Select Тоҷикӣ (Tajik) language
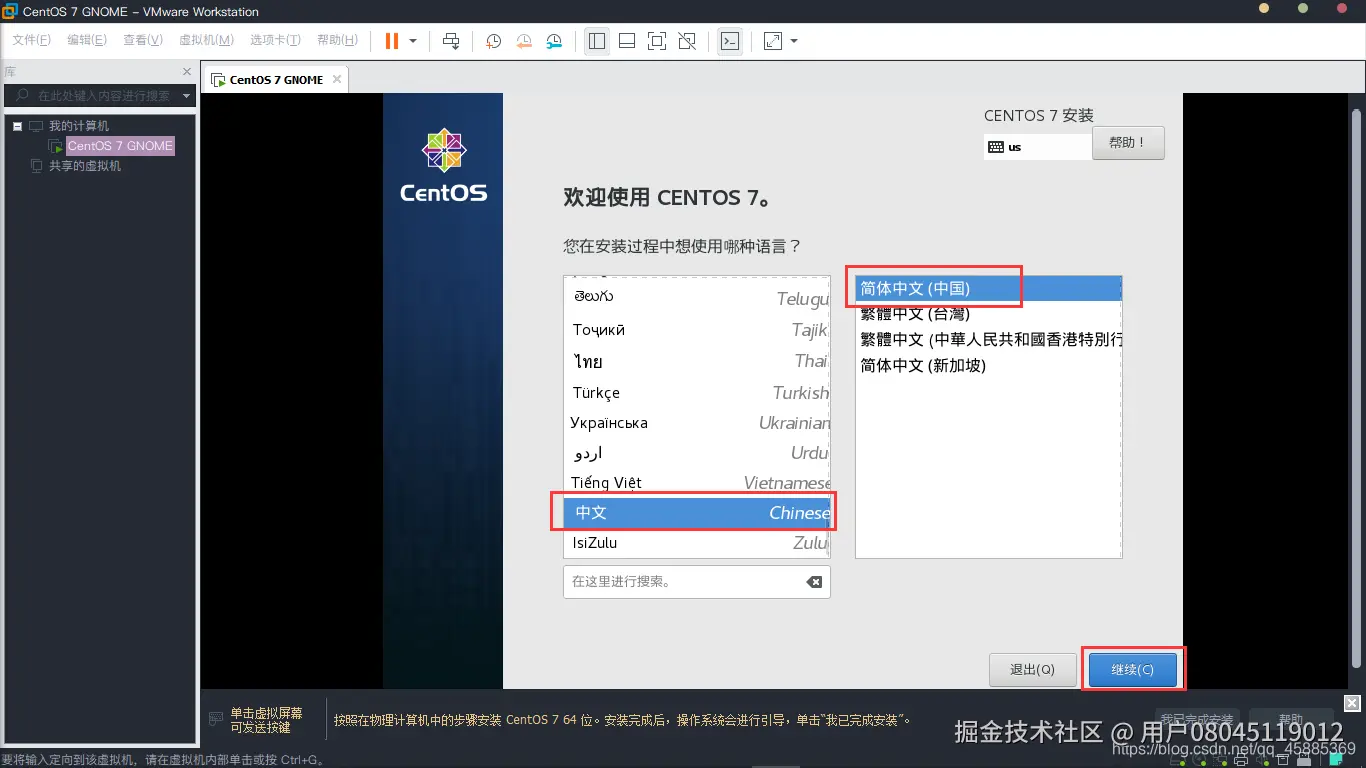 (697, 330)
